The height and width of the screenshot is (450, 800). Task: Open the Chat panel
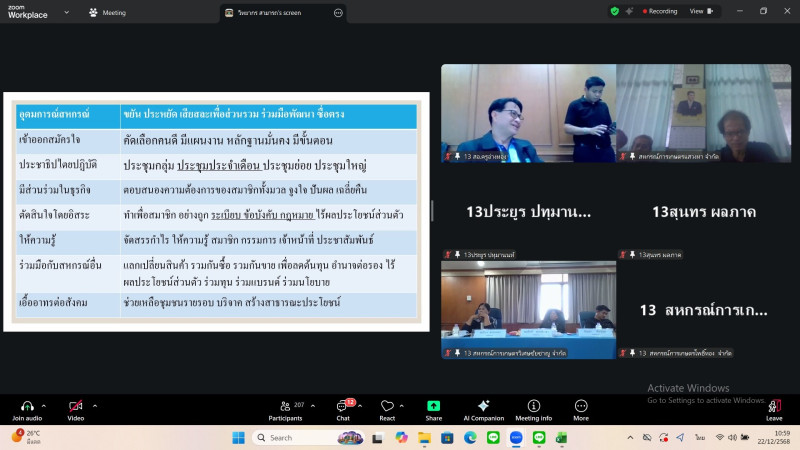(x=343, y=406)
